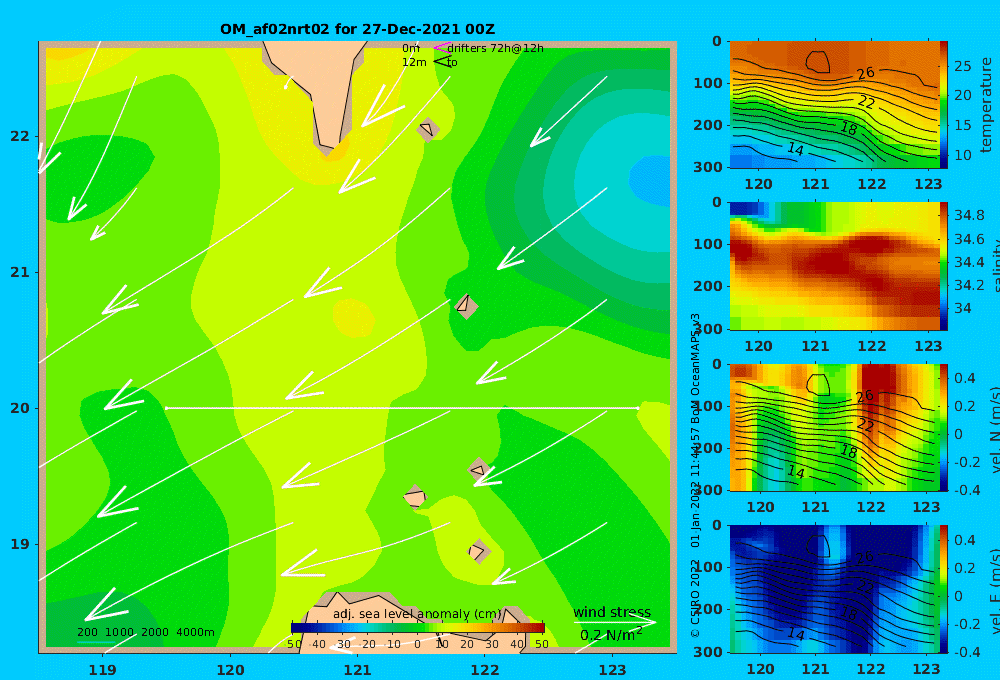Click depth label 100 of salinity panel

coord(707,244)
